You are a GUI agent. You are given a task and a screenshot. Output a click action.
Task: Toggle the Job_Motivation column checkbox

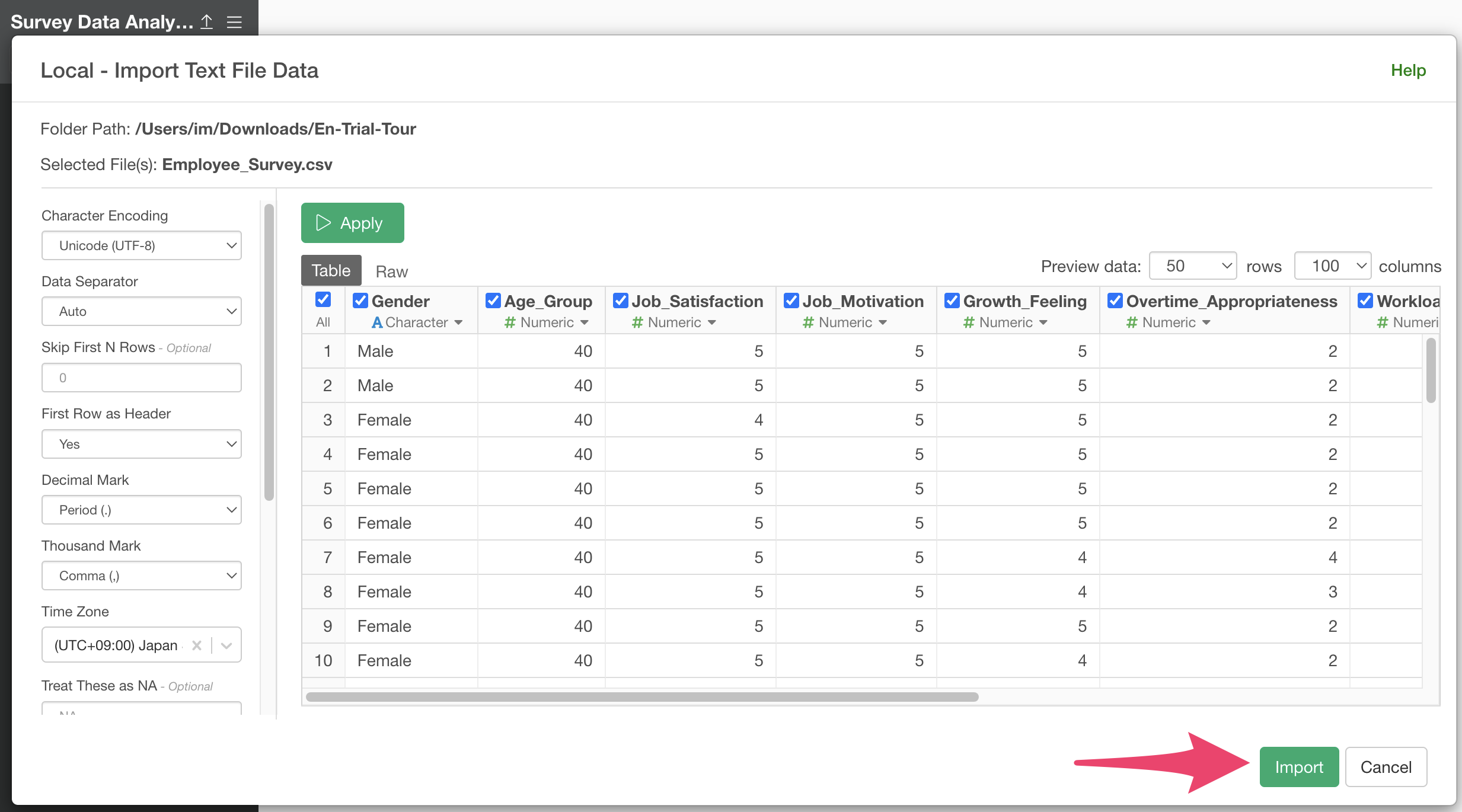[x=791, y=300]
